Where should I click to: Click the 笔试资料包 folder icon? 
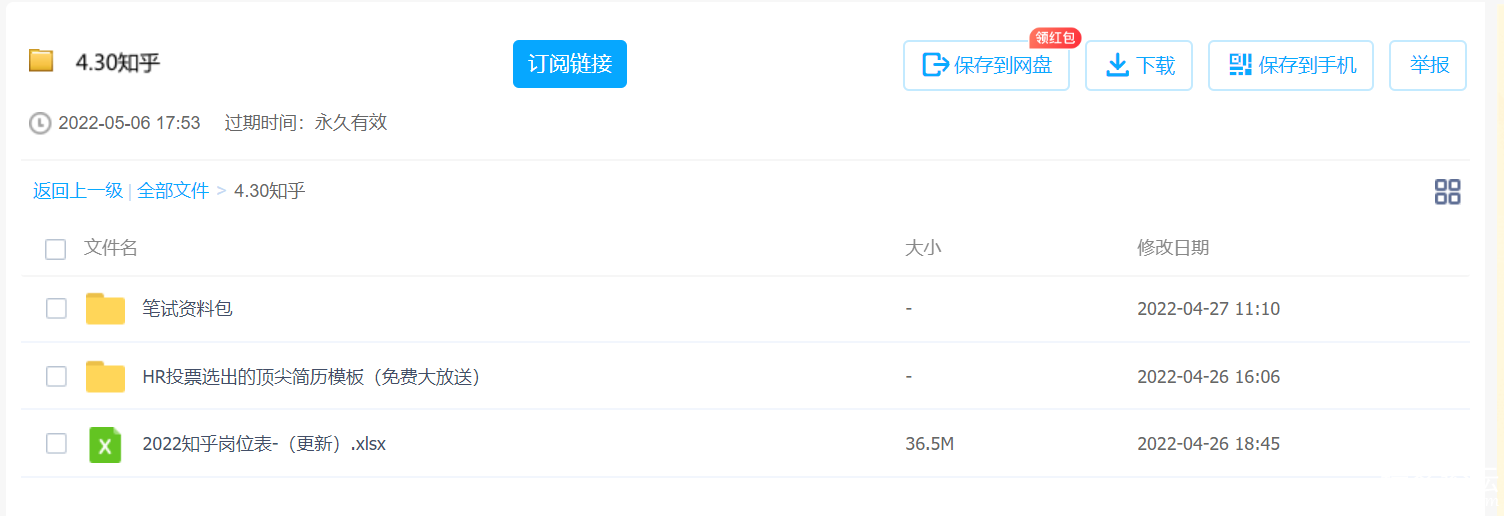click(x=105, y=309)
